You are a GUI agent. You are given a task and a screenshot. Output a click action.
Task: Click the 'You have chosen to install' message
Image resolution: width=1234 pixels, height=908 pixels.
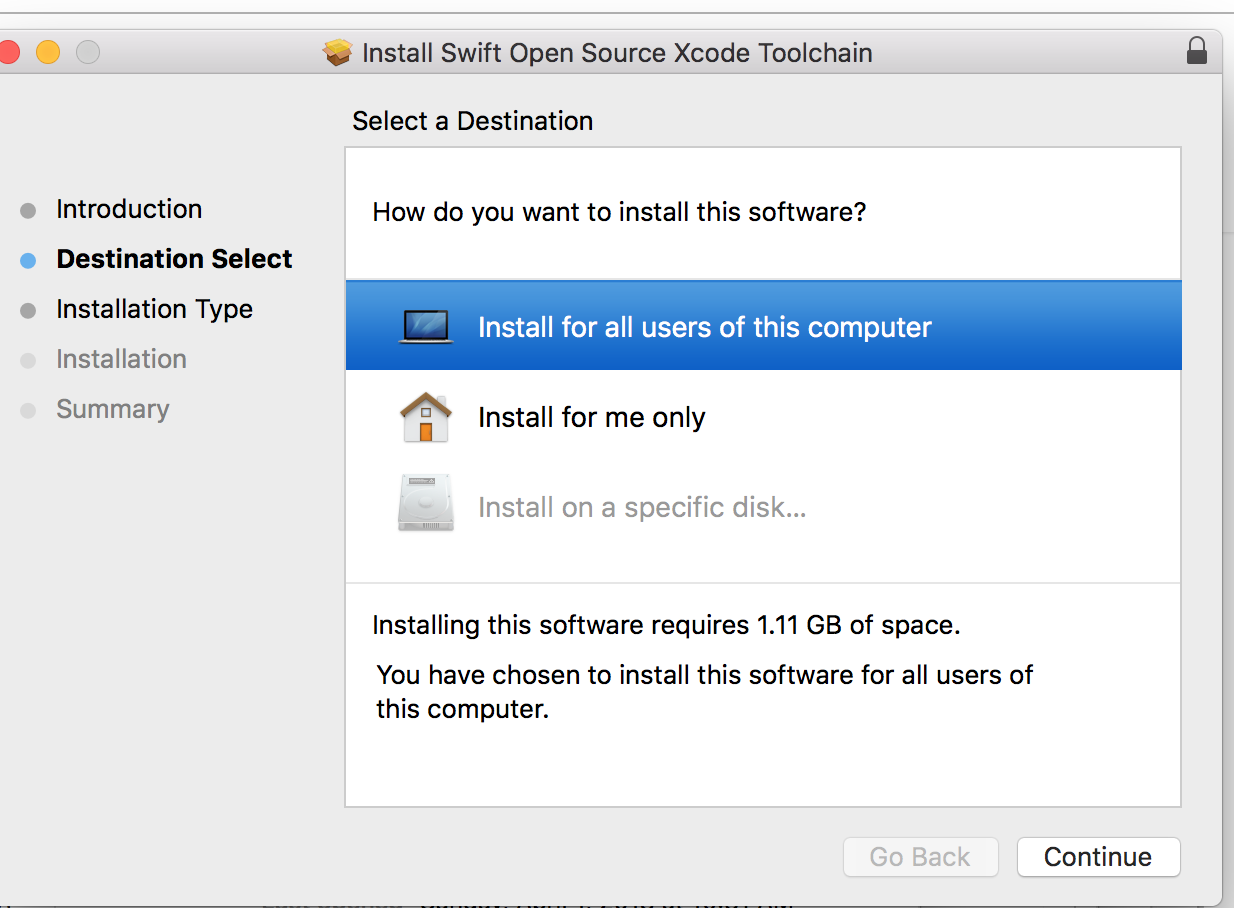tap(704, 692)
